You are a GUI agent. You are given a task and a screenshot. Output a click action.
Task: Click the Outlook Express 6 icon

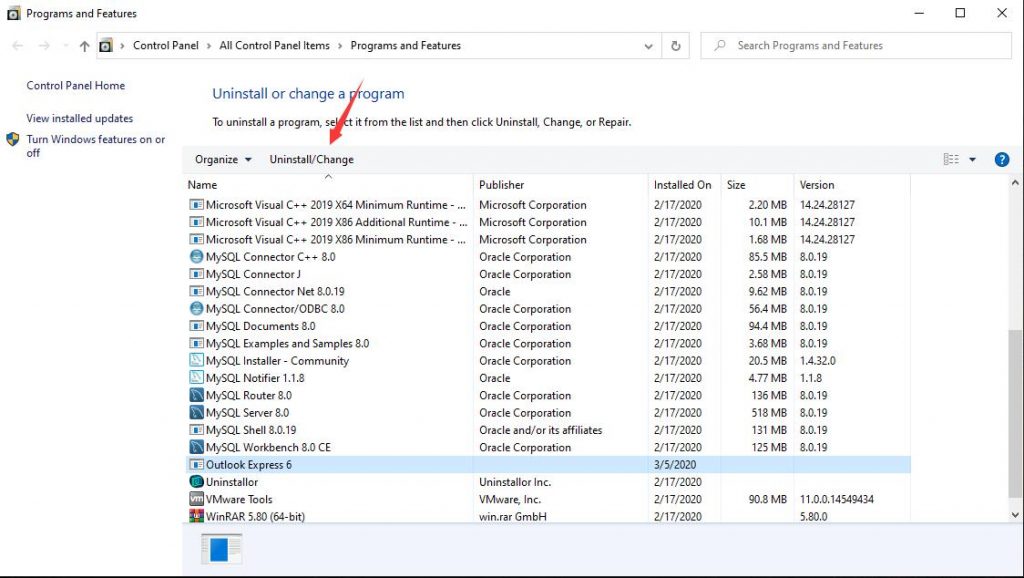tap(196, 464)
